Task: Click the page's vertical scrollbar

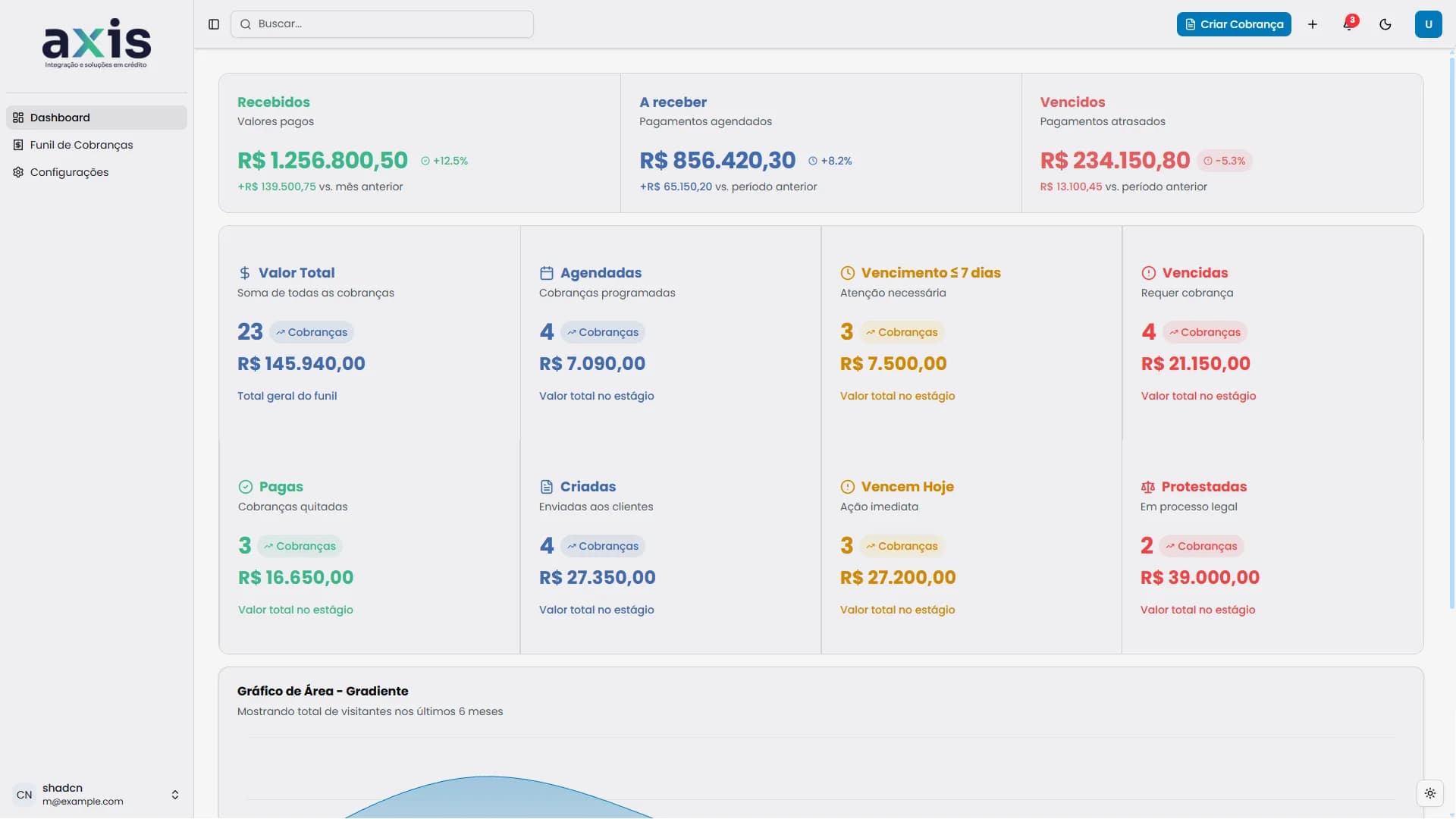Action: [1451, 334]
